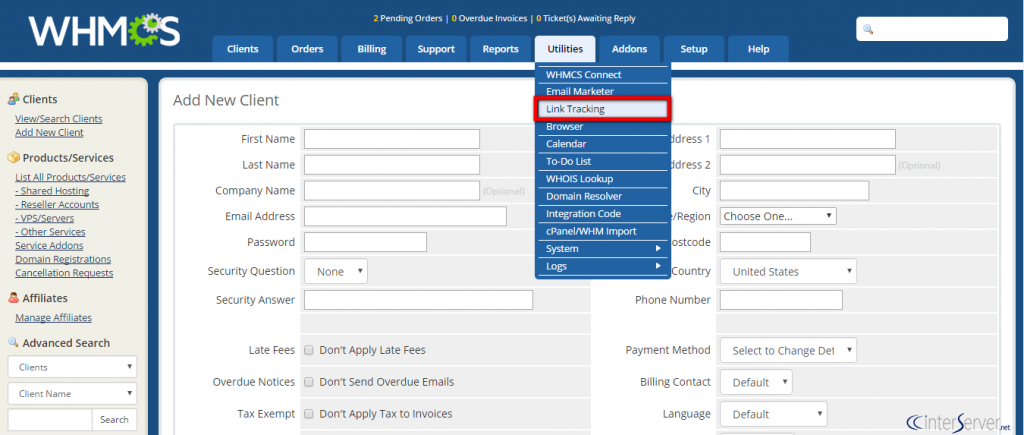The width and height of the screenshot is (1024, 435).
Task: Open List All Products/Services link
Action: (x=71, y=178)
